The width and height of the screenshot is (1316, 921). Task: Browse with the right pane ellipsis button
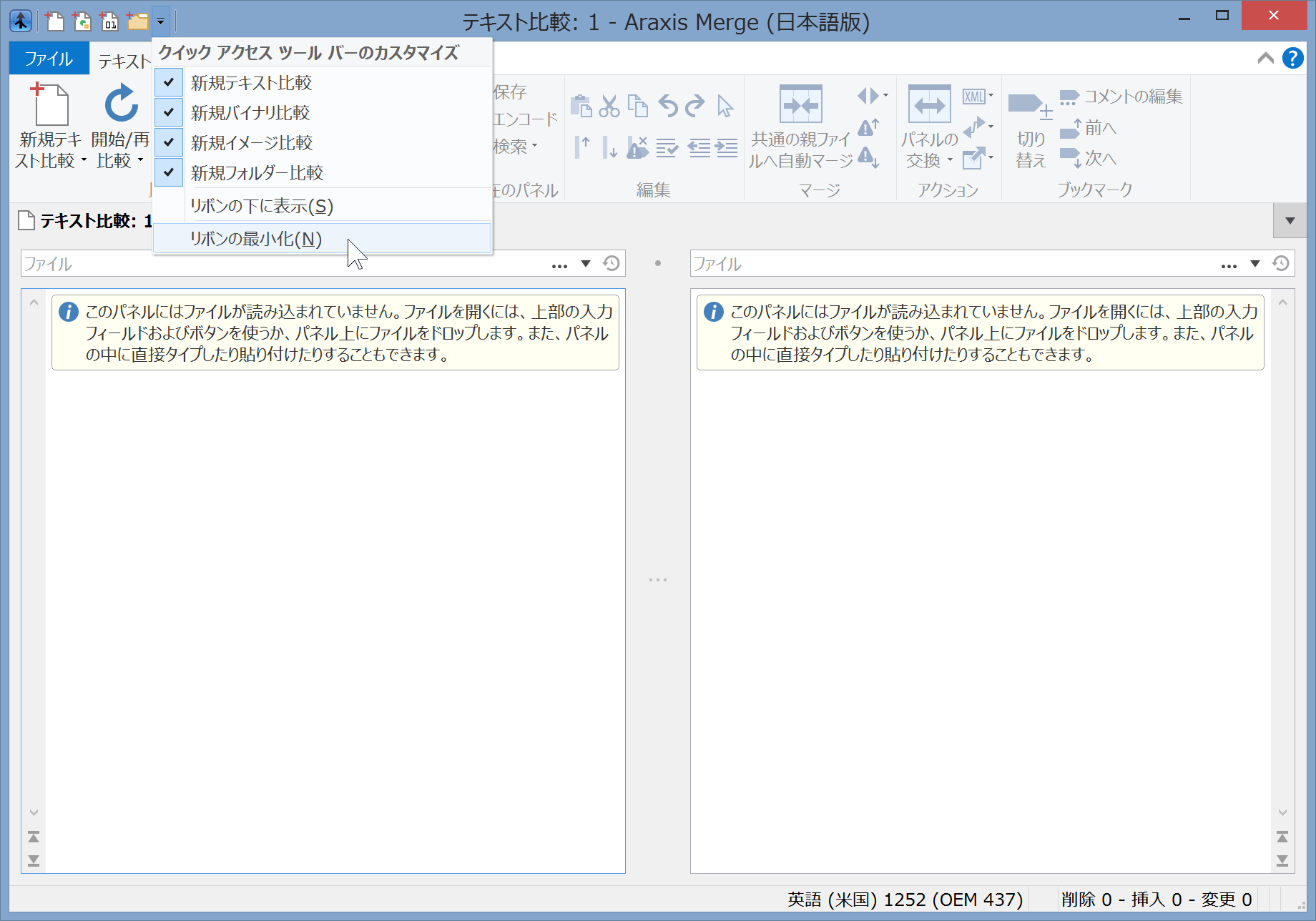point(1229,265)
